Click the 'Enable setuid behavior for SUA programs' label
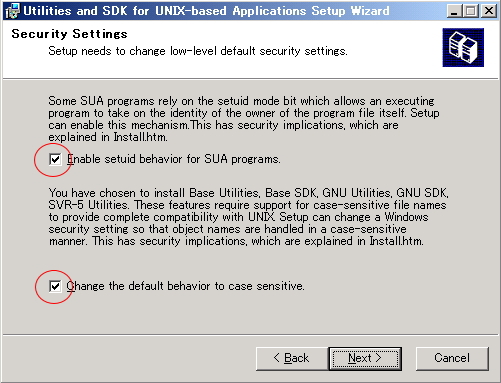This screenshot has width=501, height=383. pyautogui.click(x=174, y=159)
